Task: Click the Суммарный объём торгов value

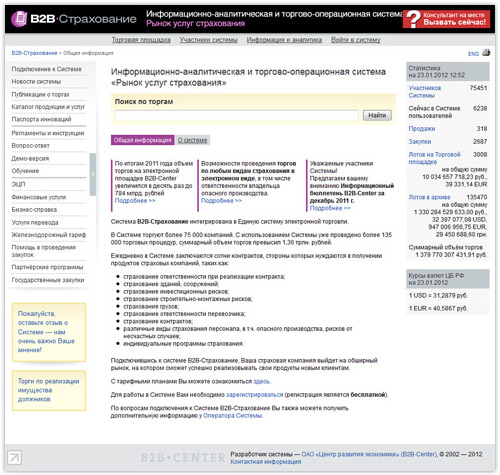Action: 451,255
